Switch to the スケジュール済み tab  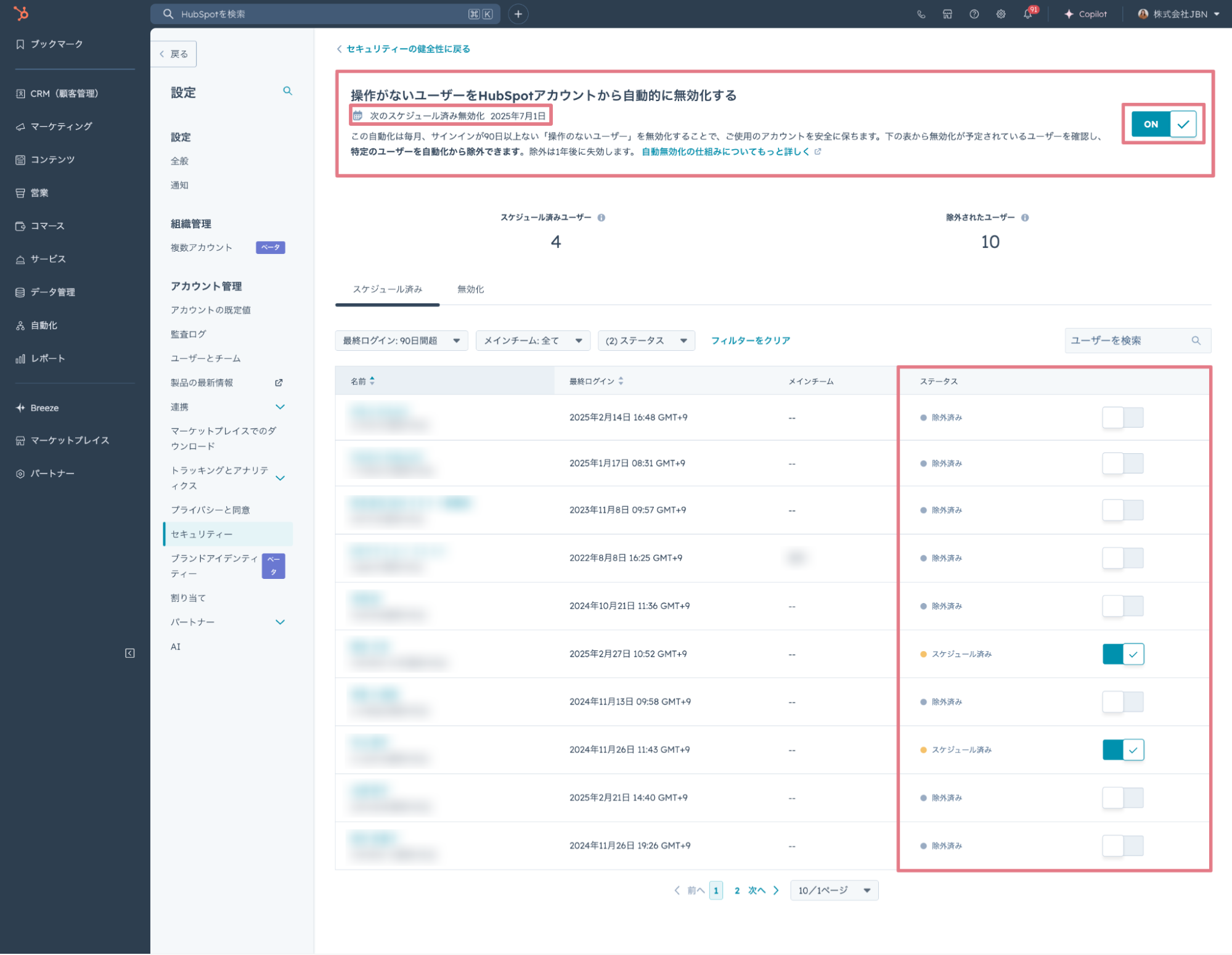click(x=387, y=289)
